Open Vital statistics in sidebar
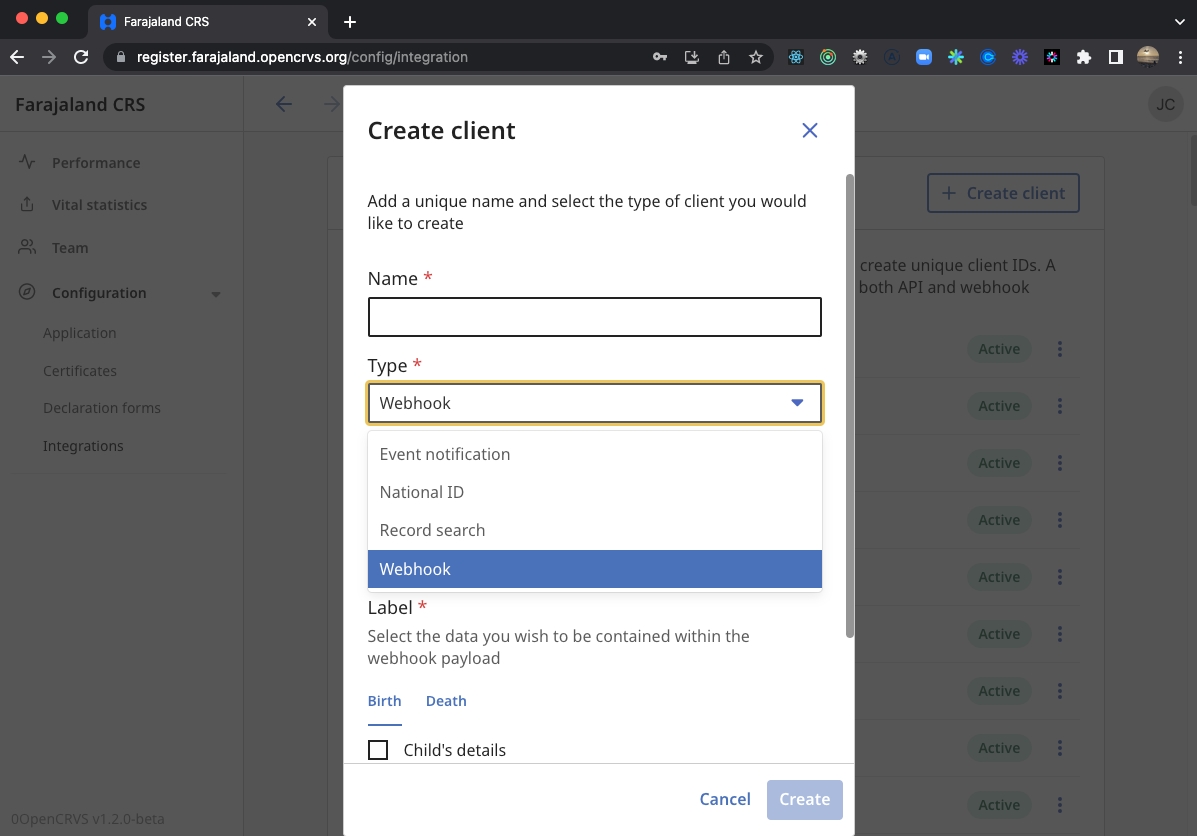The width and height of the screenshot is (1197, 836). (x=99, y=205)
